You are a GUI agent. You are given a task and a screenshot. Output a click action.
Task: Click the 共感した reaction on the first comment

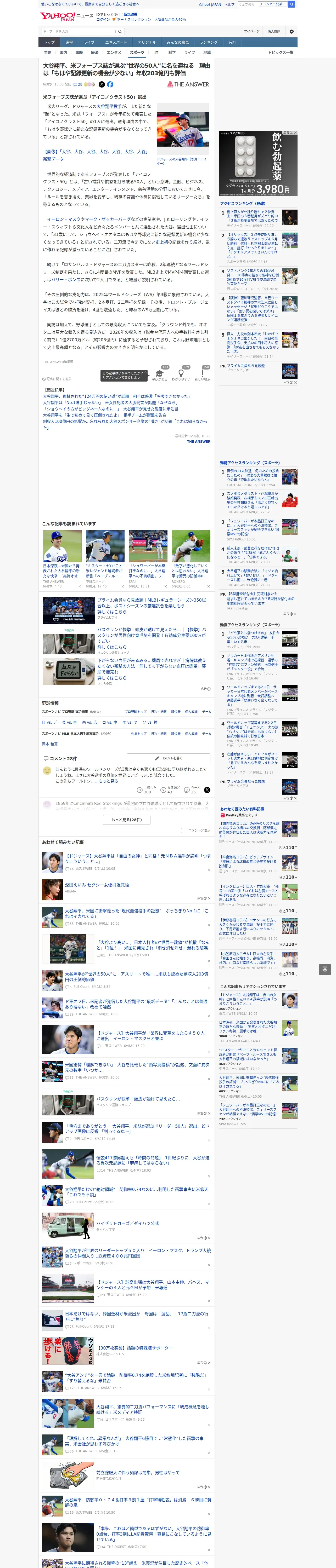[x=146, y=789]
